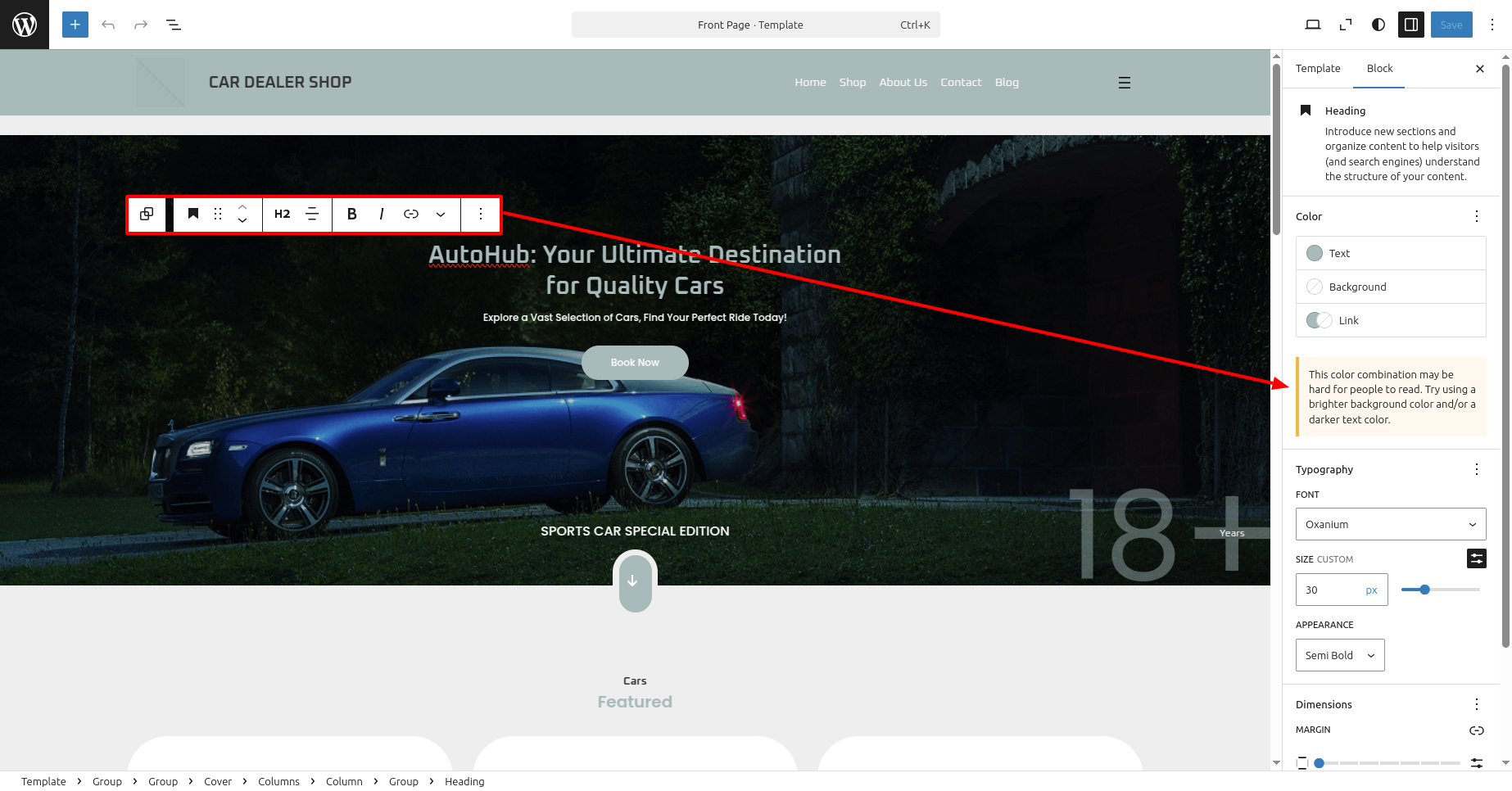Open the editor options three-dot menu
1512x791 pixels.
[x=1492, y=25]
